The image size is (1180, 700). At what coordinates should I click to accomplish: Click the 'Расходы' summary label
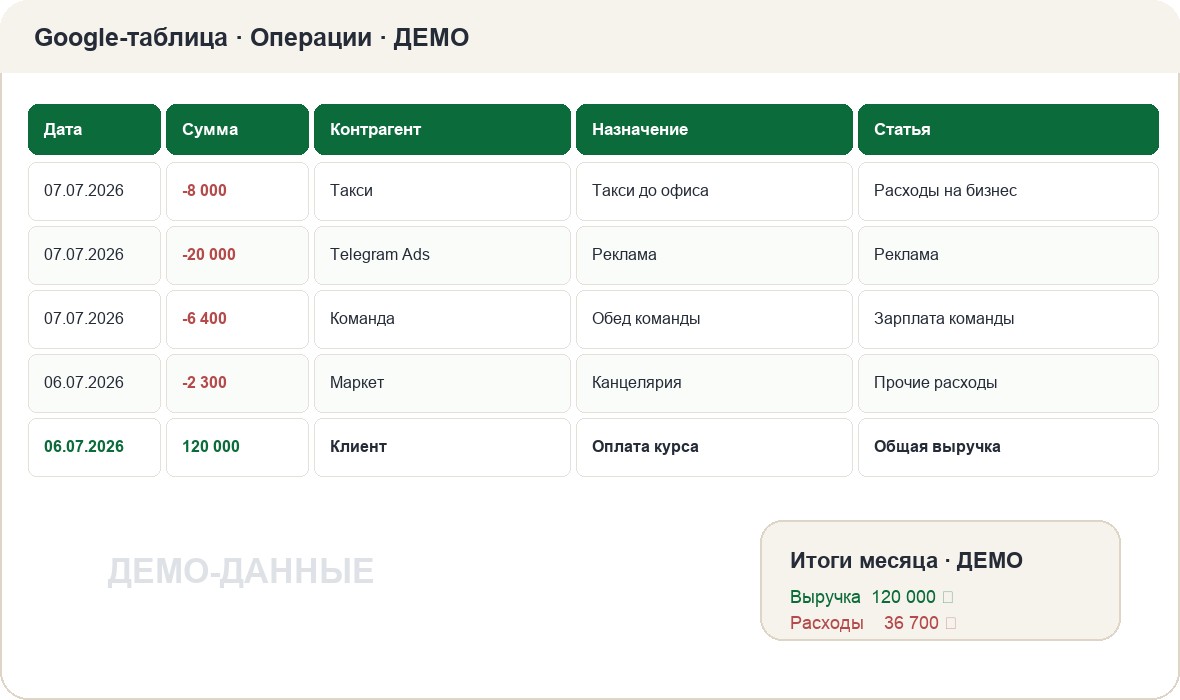pos(826,623)
